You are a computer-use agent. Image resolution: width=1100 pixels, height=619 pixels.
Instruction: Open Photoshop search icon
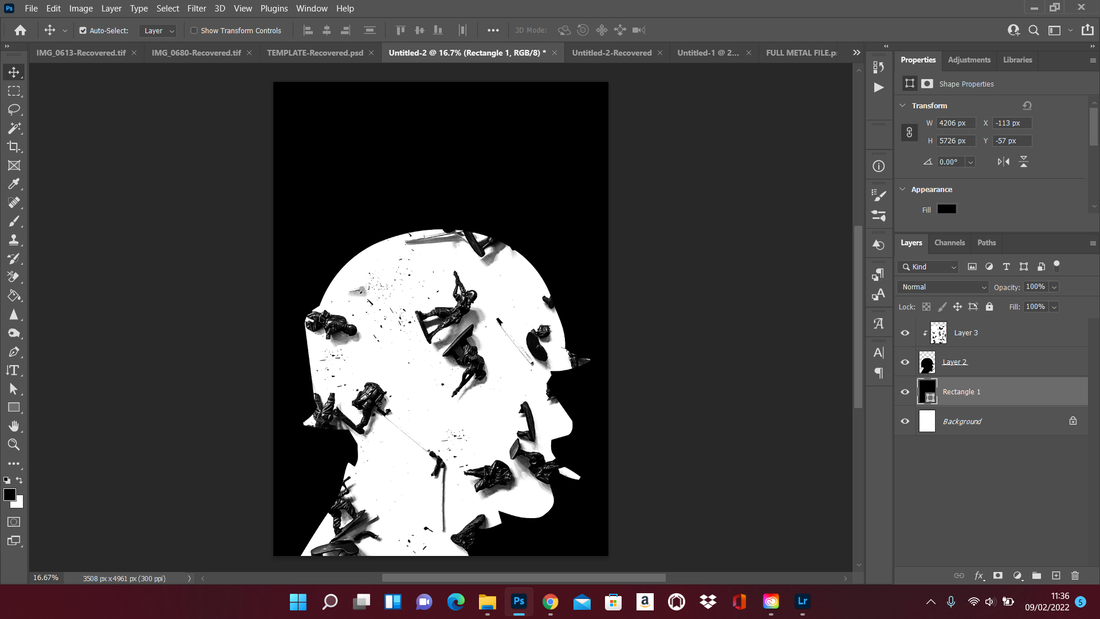1033,30
